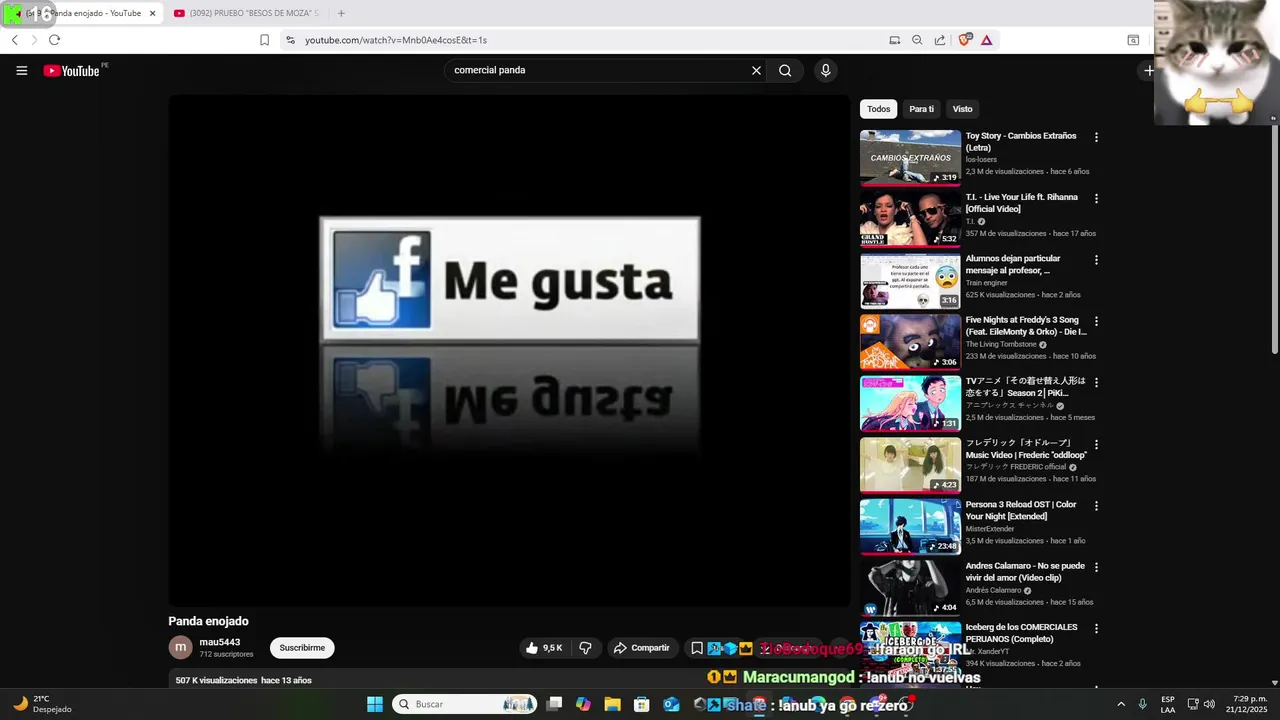Screen dimensions: 1280x720
Task: Click the Compartir share button
Action: [641, 648]
